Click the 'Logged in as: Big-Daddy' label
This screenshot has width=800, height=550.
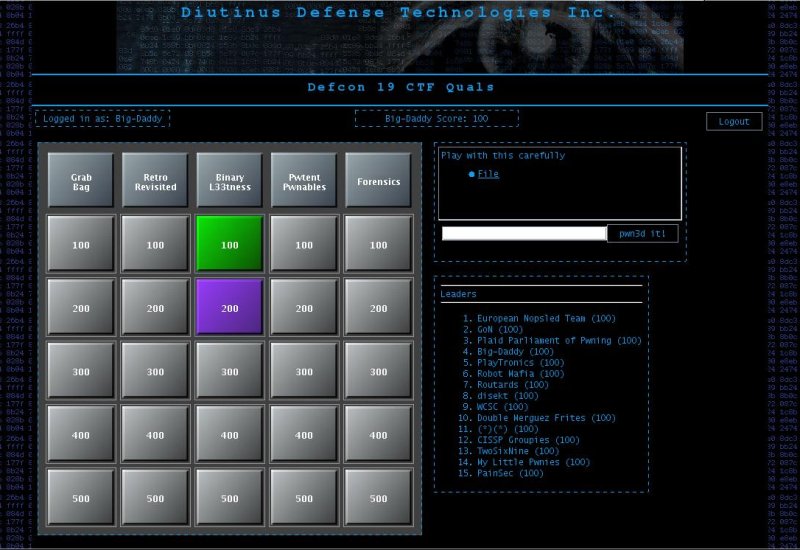(x=103, y=118)
